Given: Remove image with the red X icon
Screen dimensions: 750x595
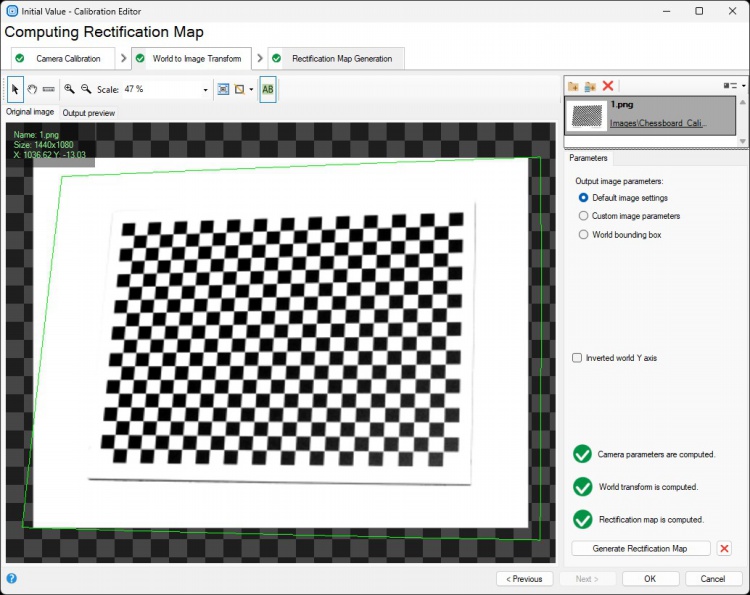Looking at the screenshot, I should (608, 86).
